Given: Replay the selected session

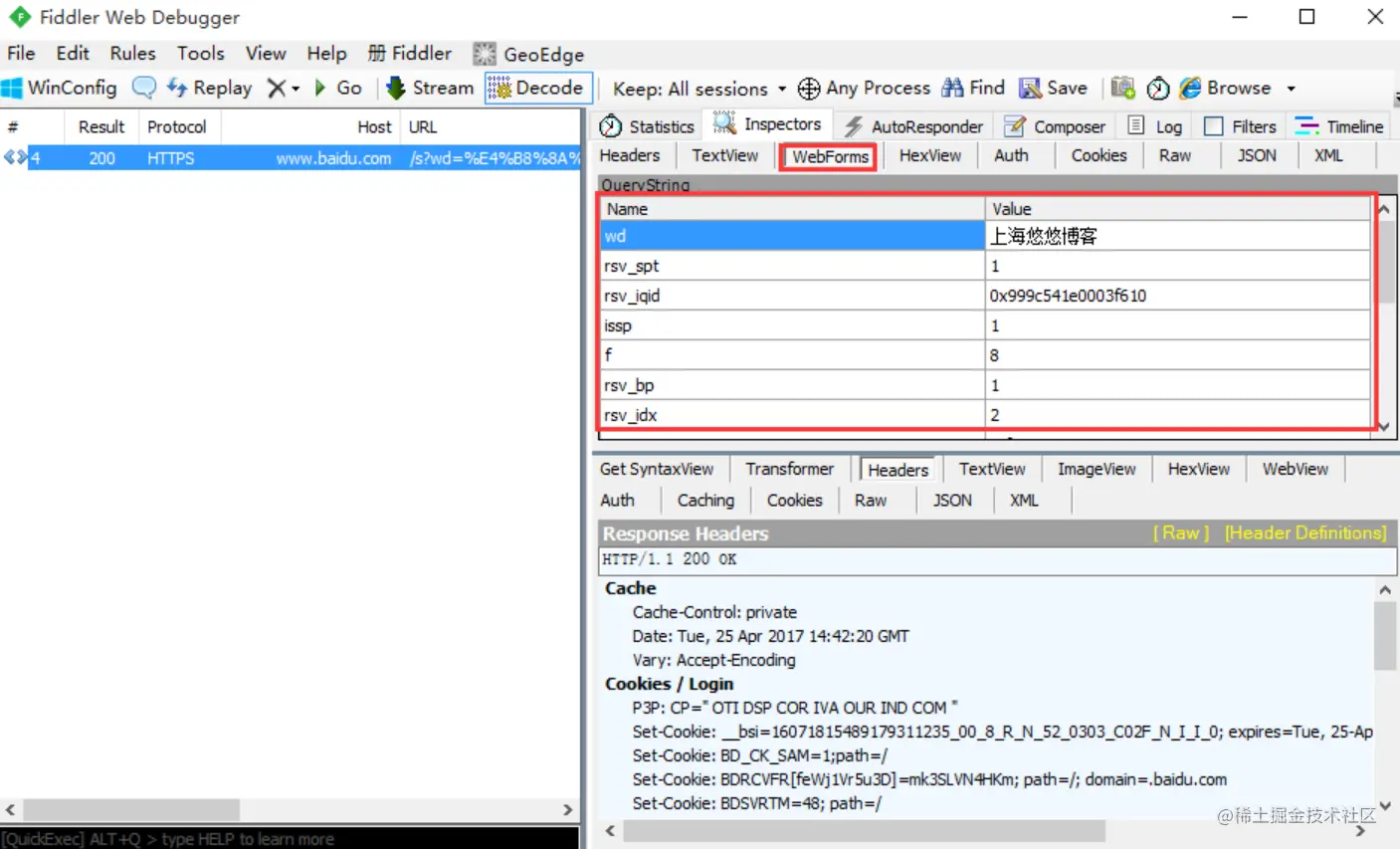Looking at the screenshot, I should click(209, 88).
